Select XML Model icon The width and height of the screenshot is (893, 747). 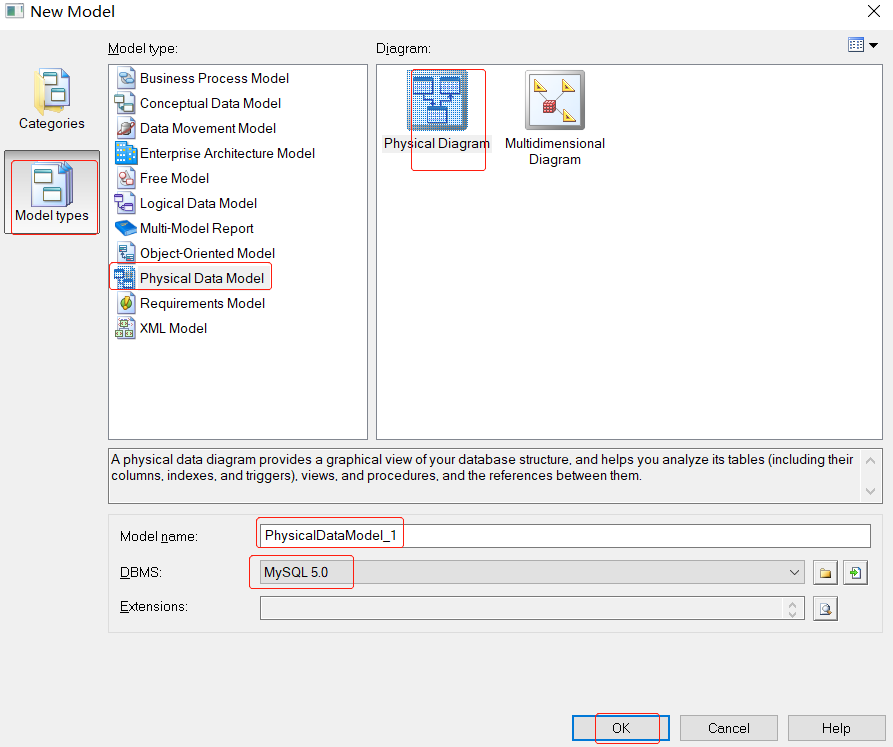[125, 329]
